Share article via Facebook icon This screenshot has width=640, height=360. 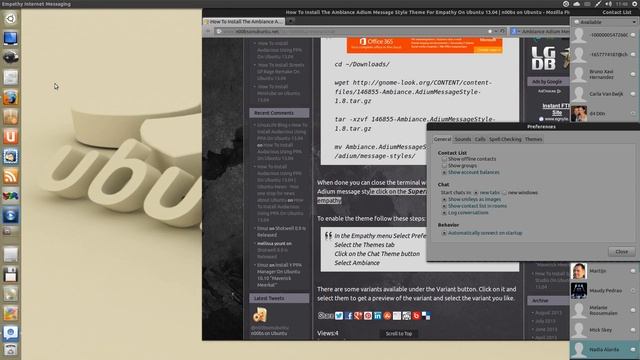[x=349, y=316]
